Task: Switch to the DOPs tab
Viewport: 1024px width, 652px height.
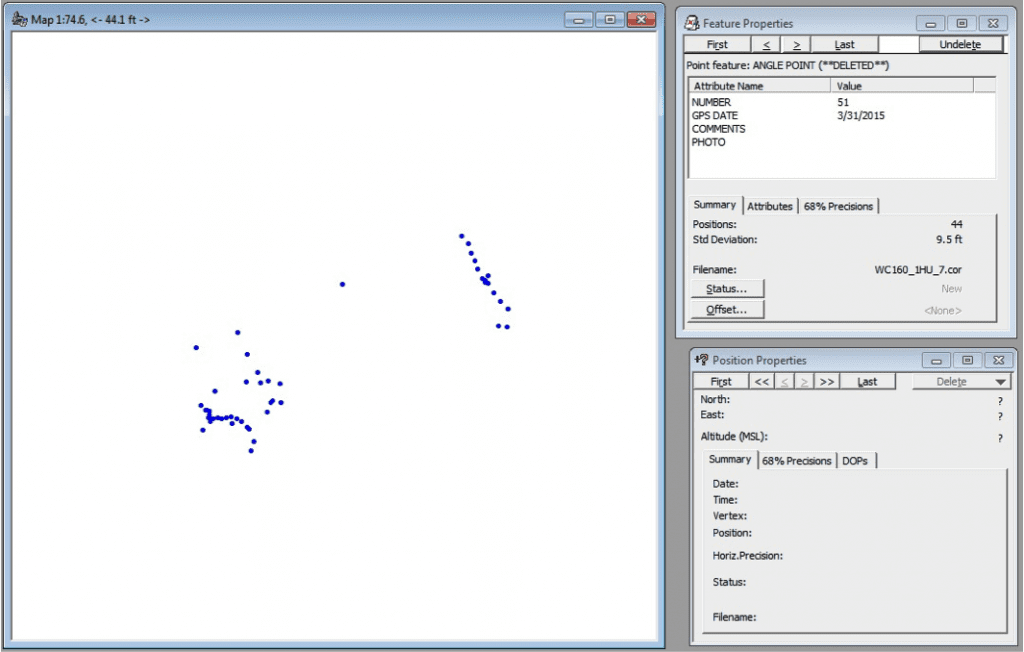Action: click(x=855, y=461)
